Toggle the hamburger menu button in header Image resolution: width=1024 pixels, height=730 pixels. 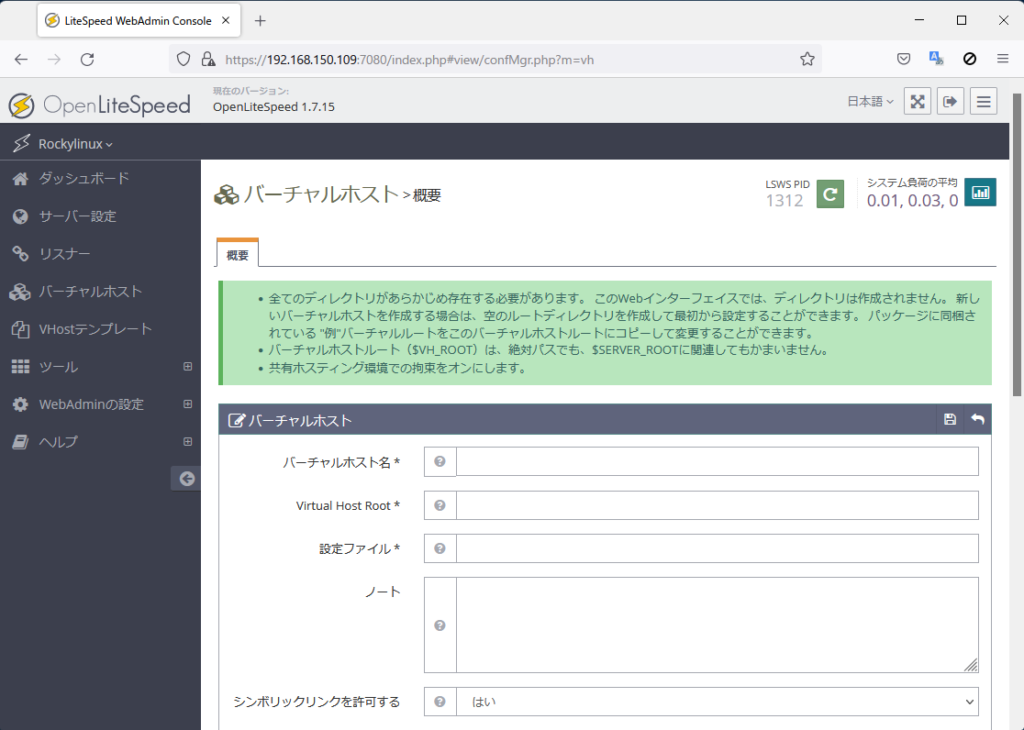click(x=983, y=101)
